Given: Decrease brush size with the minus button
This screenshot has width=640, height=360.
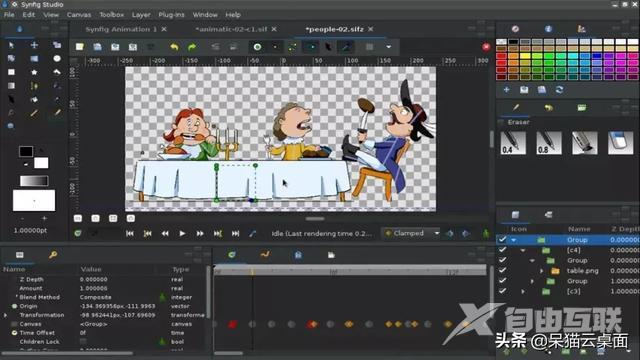Looking at the screenshot, I should [22, 219].
